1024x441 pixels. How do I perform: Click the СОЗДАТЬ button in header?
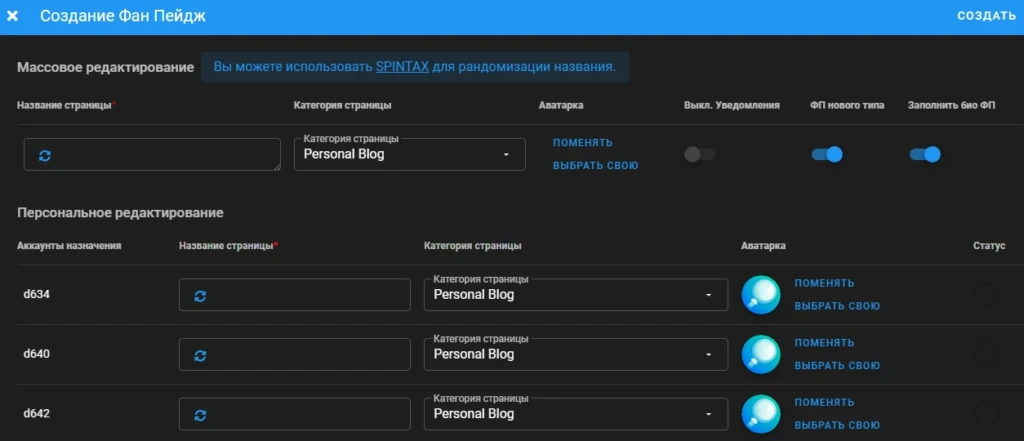coord(986,16)
